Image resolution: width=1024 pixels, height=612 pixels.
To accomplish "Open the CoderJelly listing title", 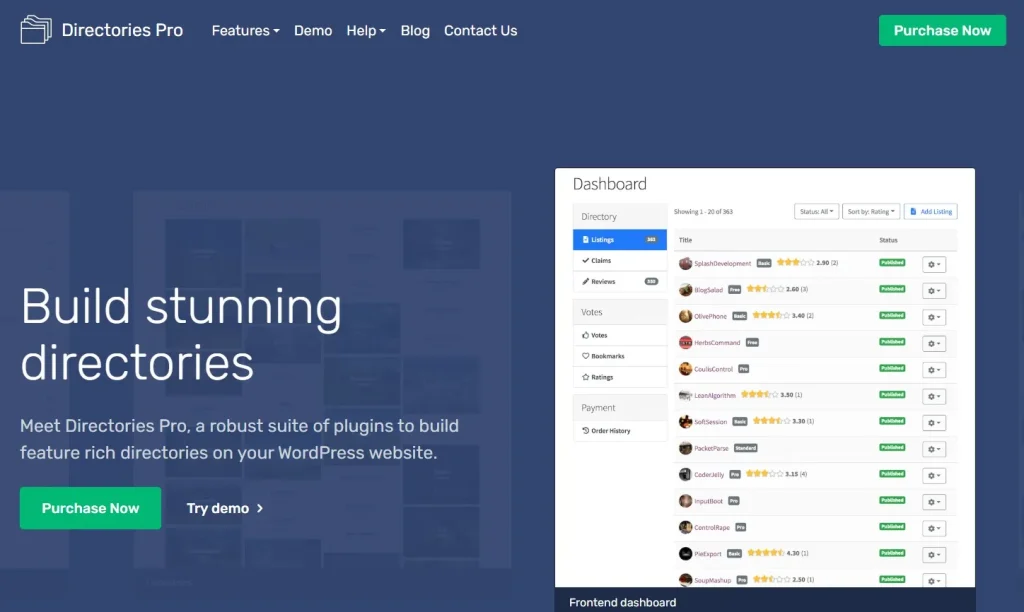I will click(709, 475).
